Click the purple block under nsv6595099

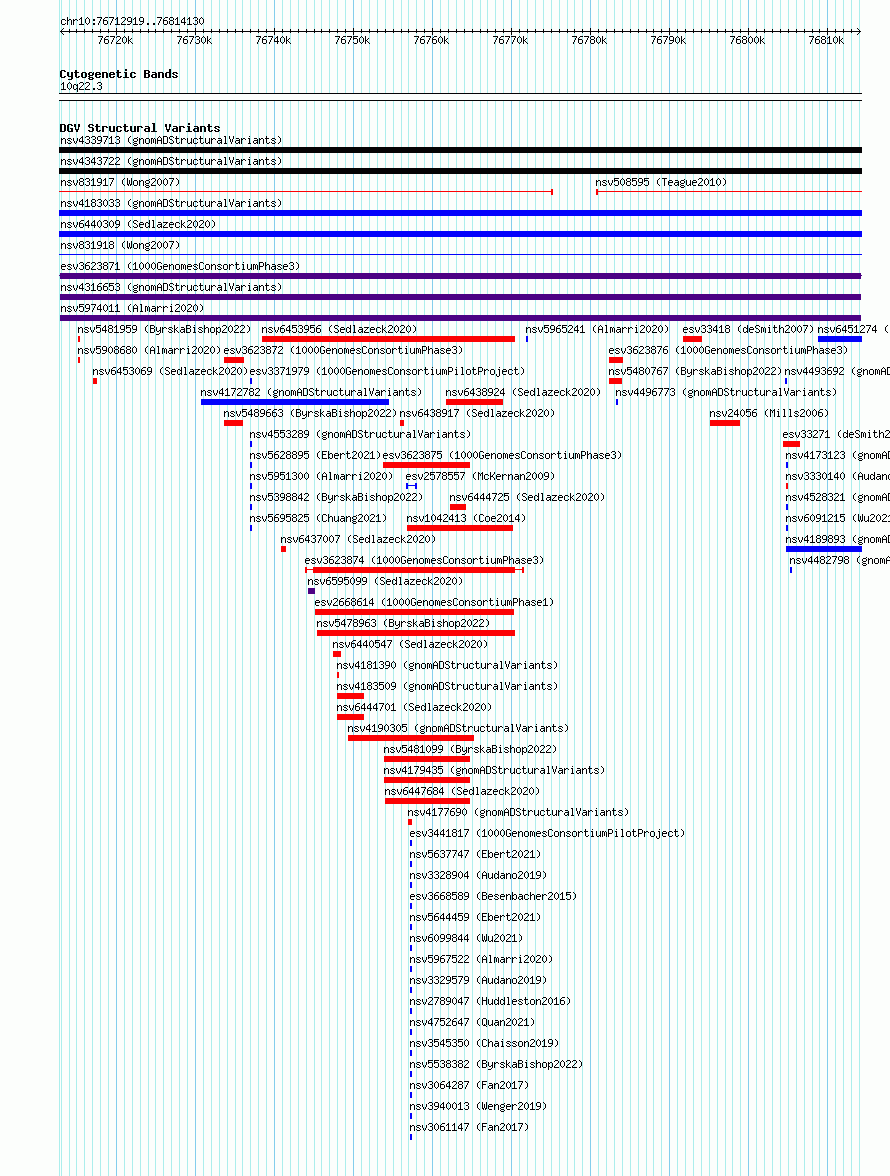(x=311, y=591)
